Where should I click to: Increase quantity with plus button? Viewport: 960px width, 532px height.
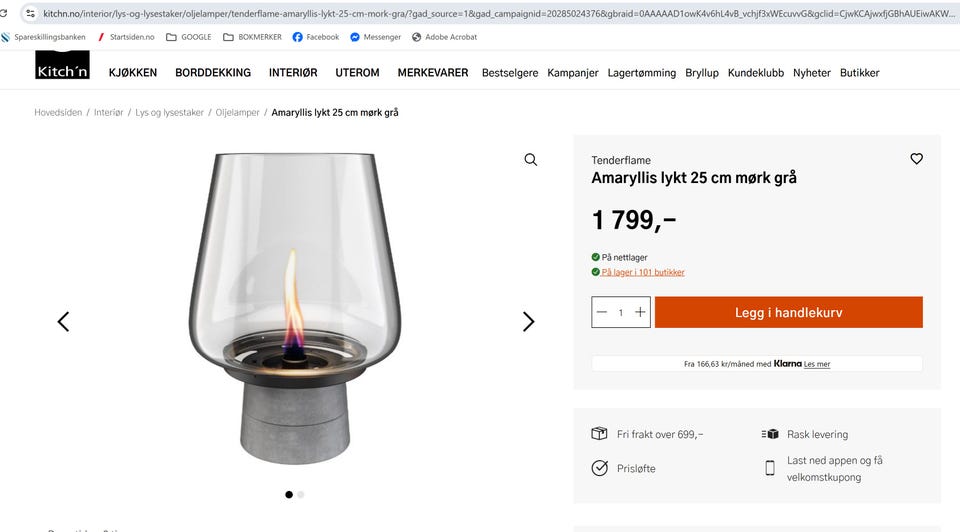[x=640, y=312]
